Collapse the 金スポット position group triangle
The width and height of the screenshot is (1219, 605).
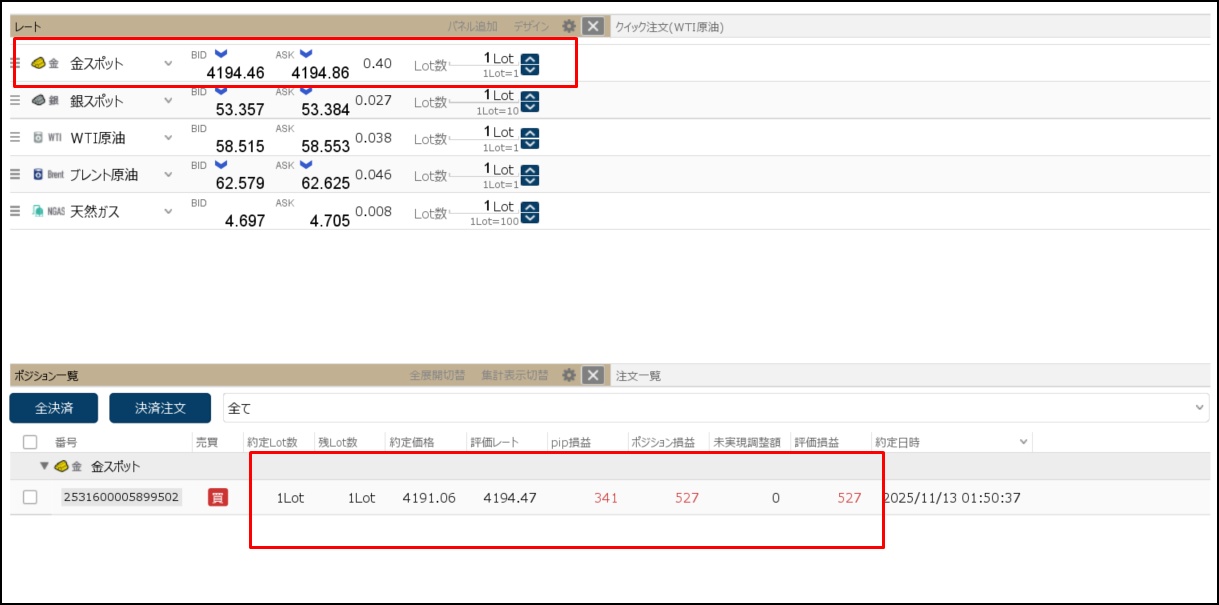44,466
